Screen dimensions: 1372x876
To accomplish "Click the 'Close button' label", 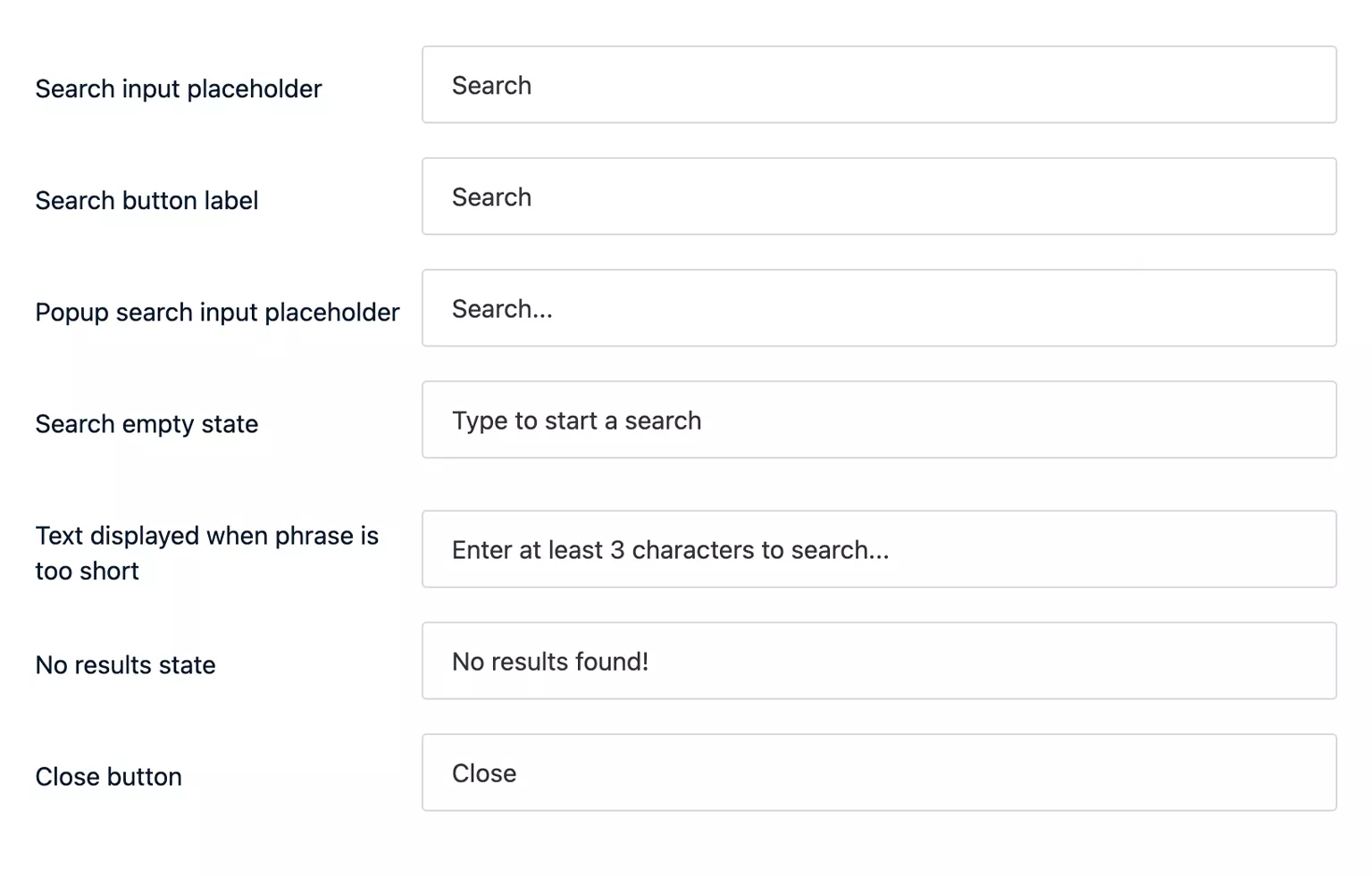I will click(x=108, y=776).
